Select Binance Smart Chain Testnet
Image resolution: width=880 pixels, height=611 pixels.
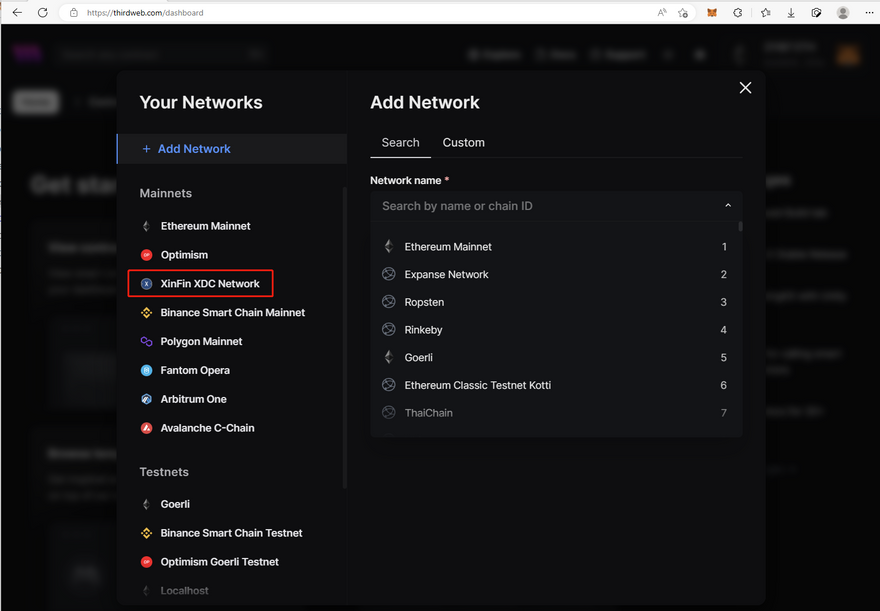click(231, 533)
